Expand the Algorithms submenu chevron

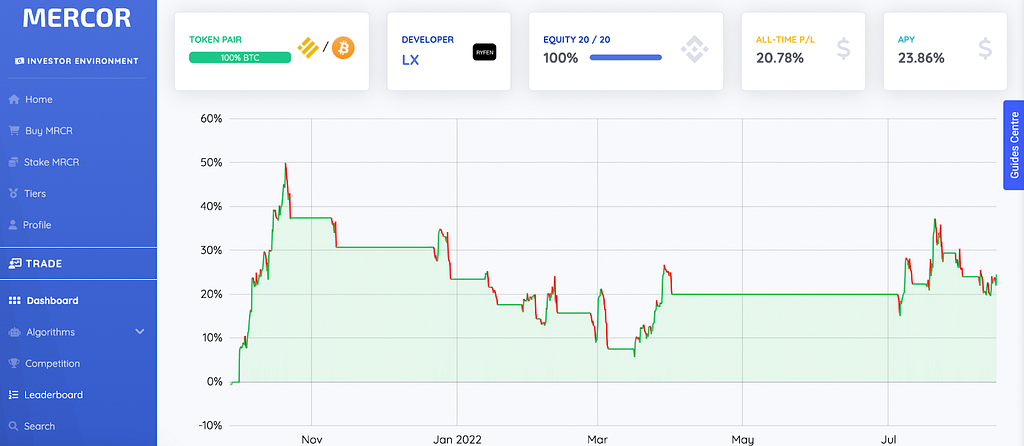tap(139, 332)
